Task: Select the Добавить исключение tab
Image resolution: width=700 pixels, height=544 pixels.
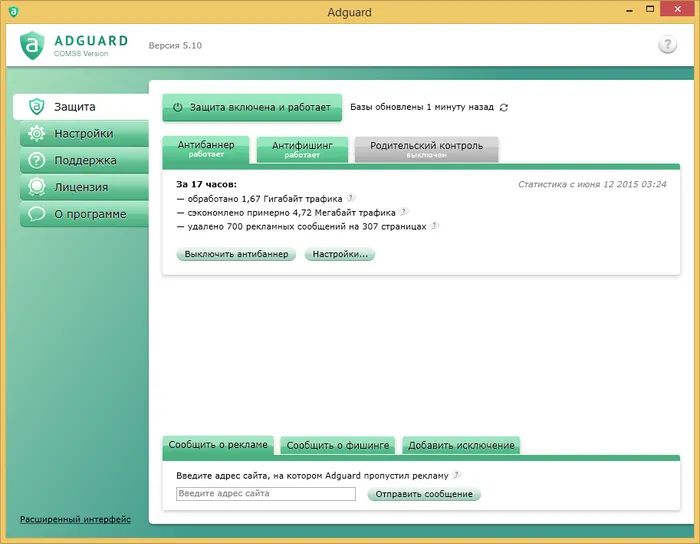Action: tap(461, 445)
